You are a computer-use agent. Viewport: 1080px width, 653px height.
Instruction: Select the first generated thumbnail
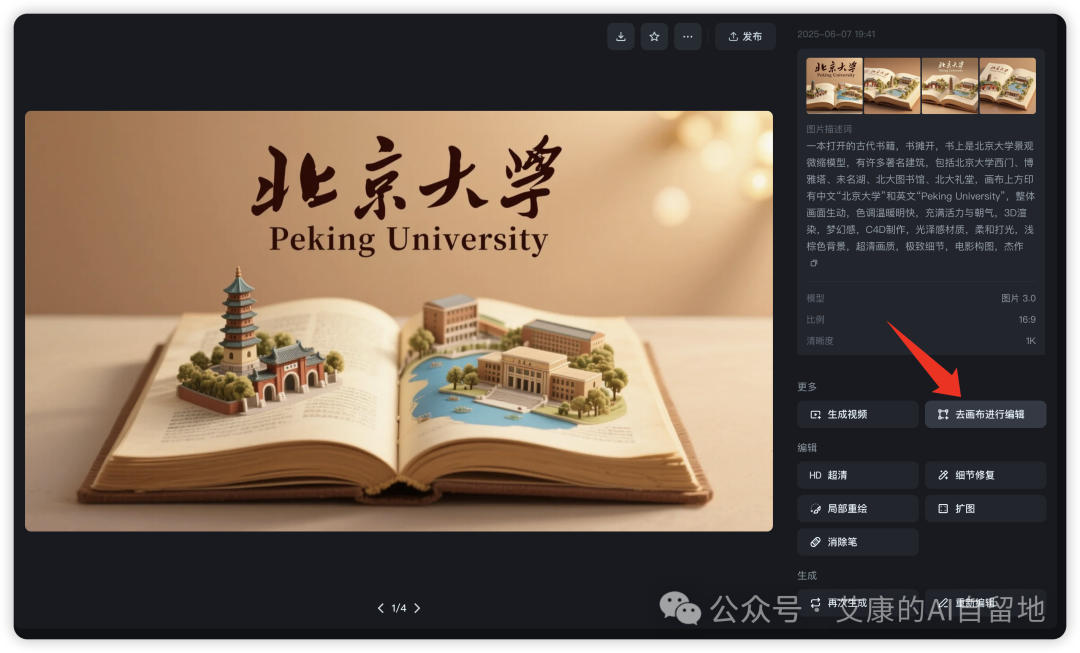coord(834,85)
